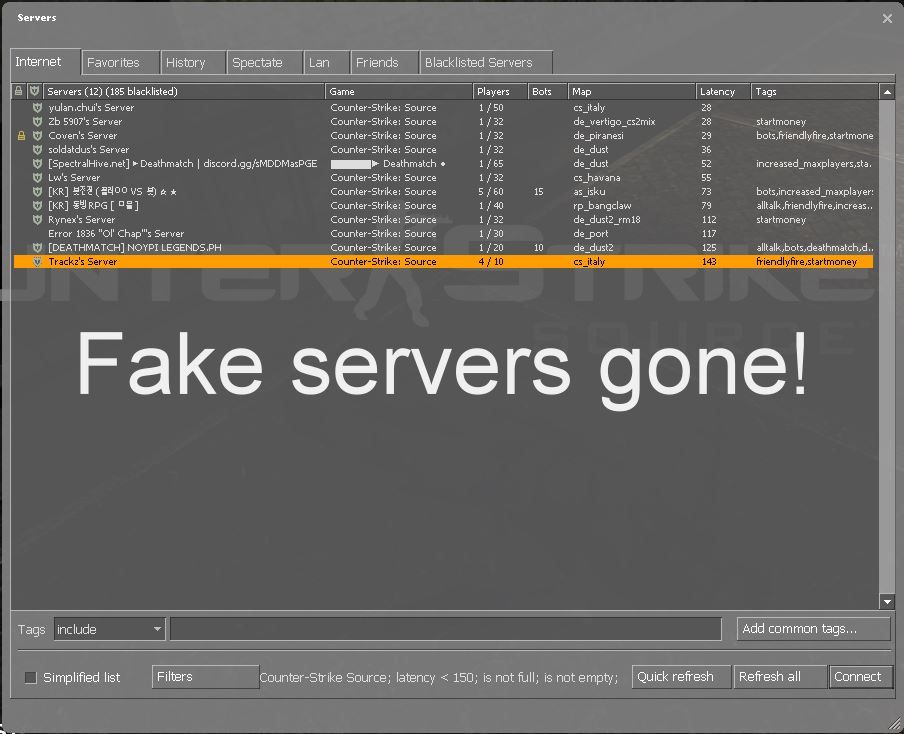
Task: Enable the Simplified list checkbox
Action: coord(31,677)
